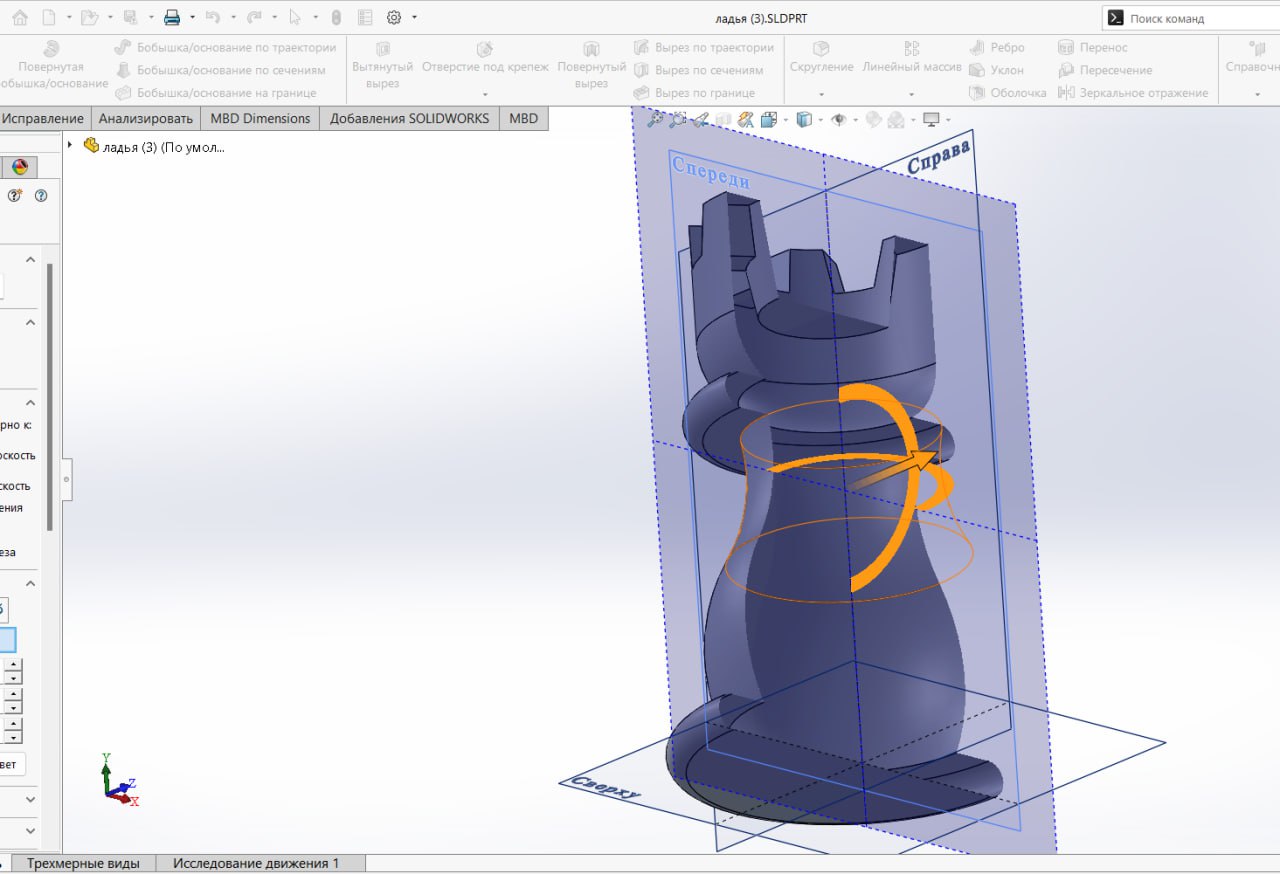Viewport: 1280px width, 874px height.
Task: Print the document with the printer icon
Action: [172, 17]
